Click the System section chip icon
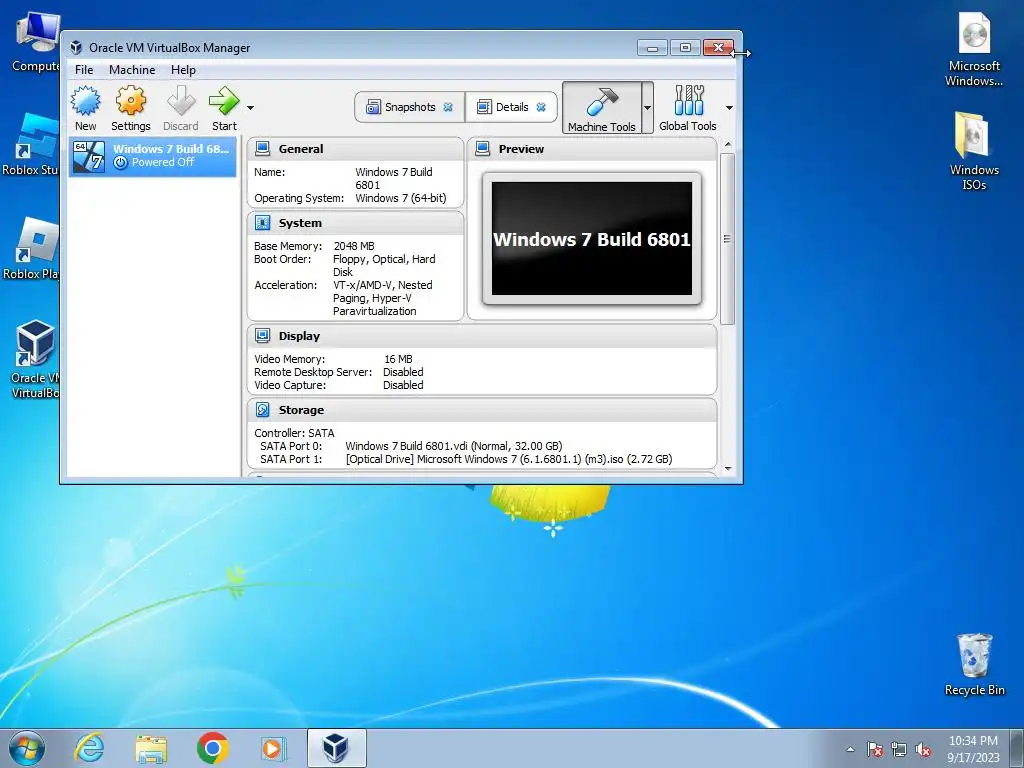 click(263, 223)
